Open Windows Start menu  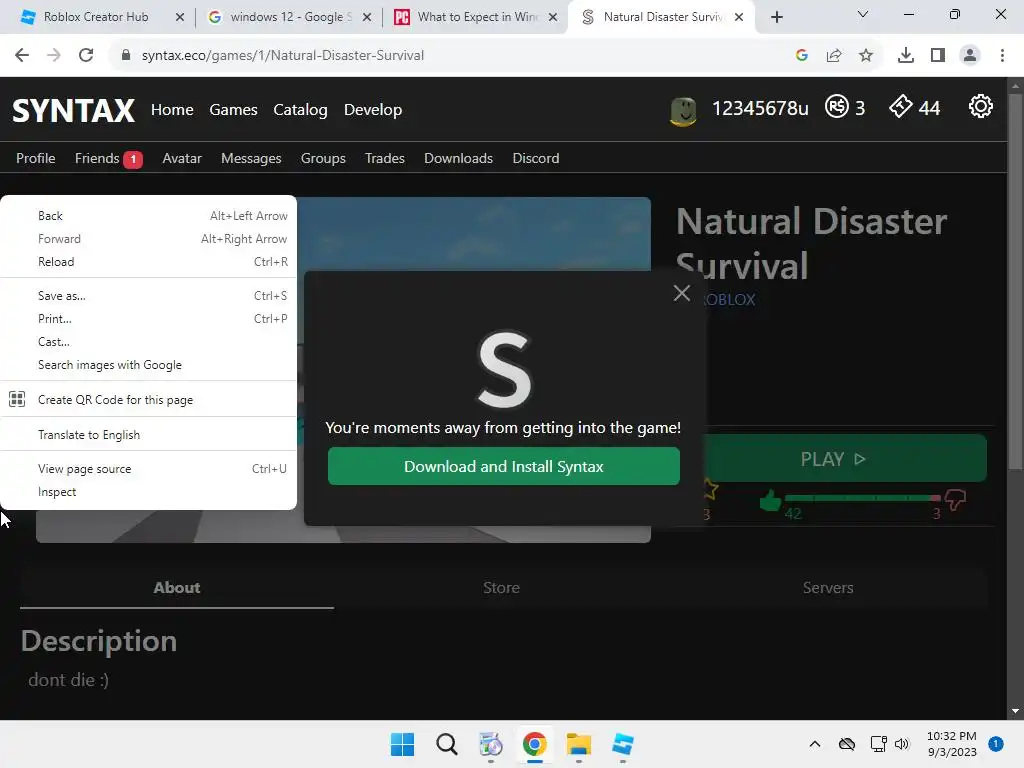click(402, 744)
